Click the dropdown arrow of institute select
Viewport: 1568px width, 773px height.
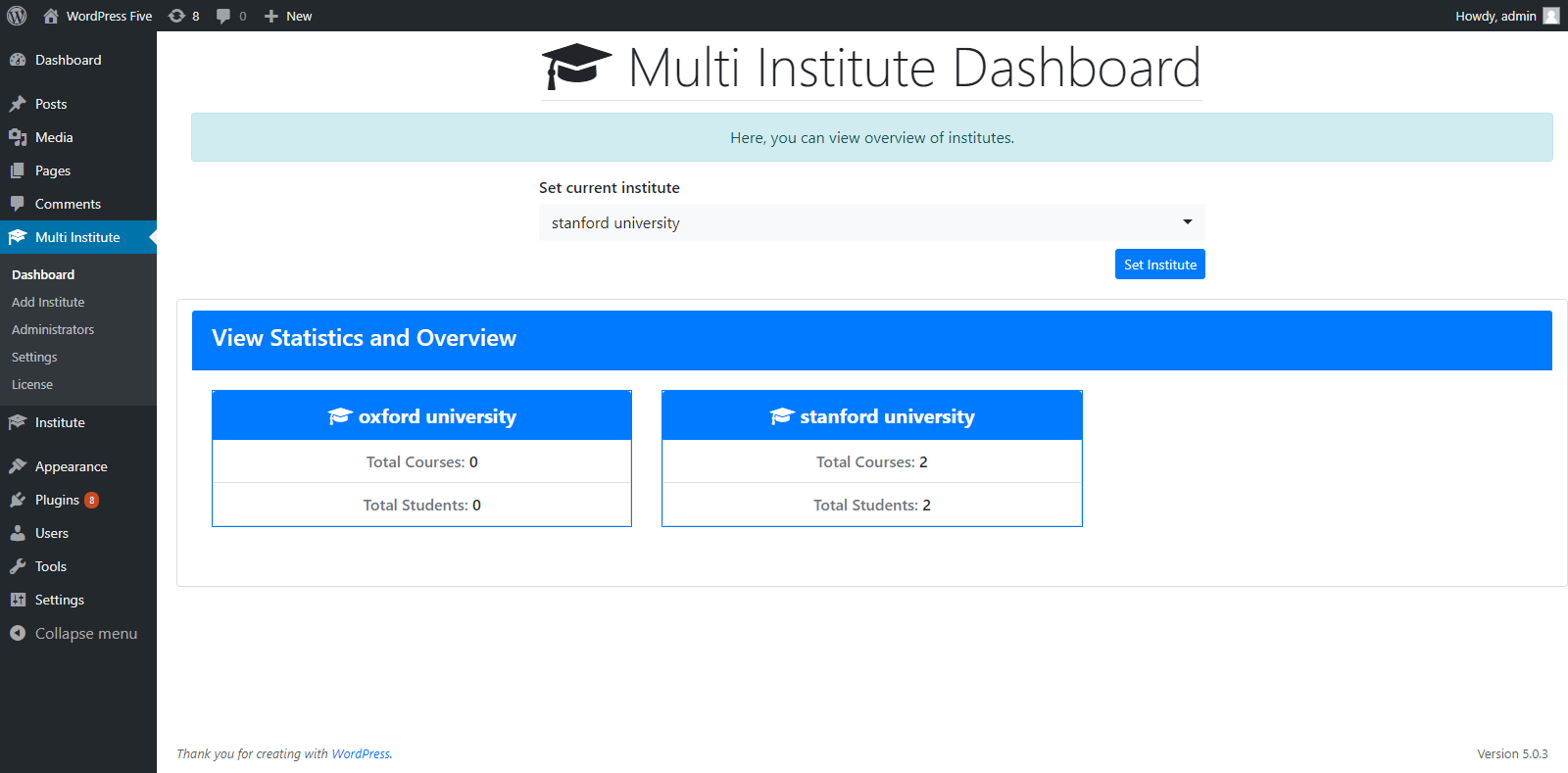tap(1188, 222)
